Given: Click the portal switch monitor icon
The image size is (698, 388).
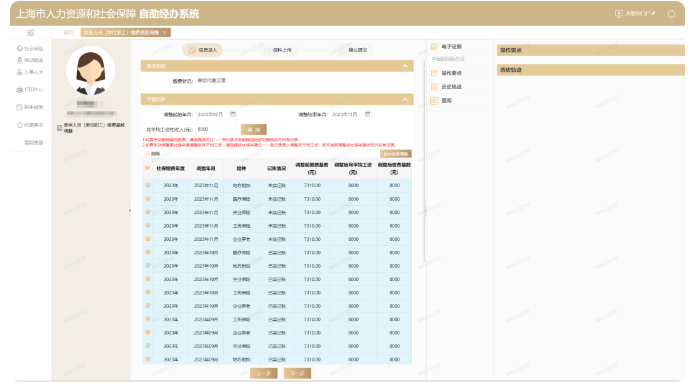Looking at the screenshot, I should tap(618, 14).
